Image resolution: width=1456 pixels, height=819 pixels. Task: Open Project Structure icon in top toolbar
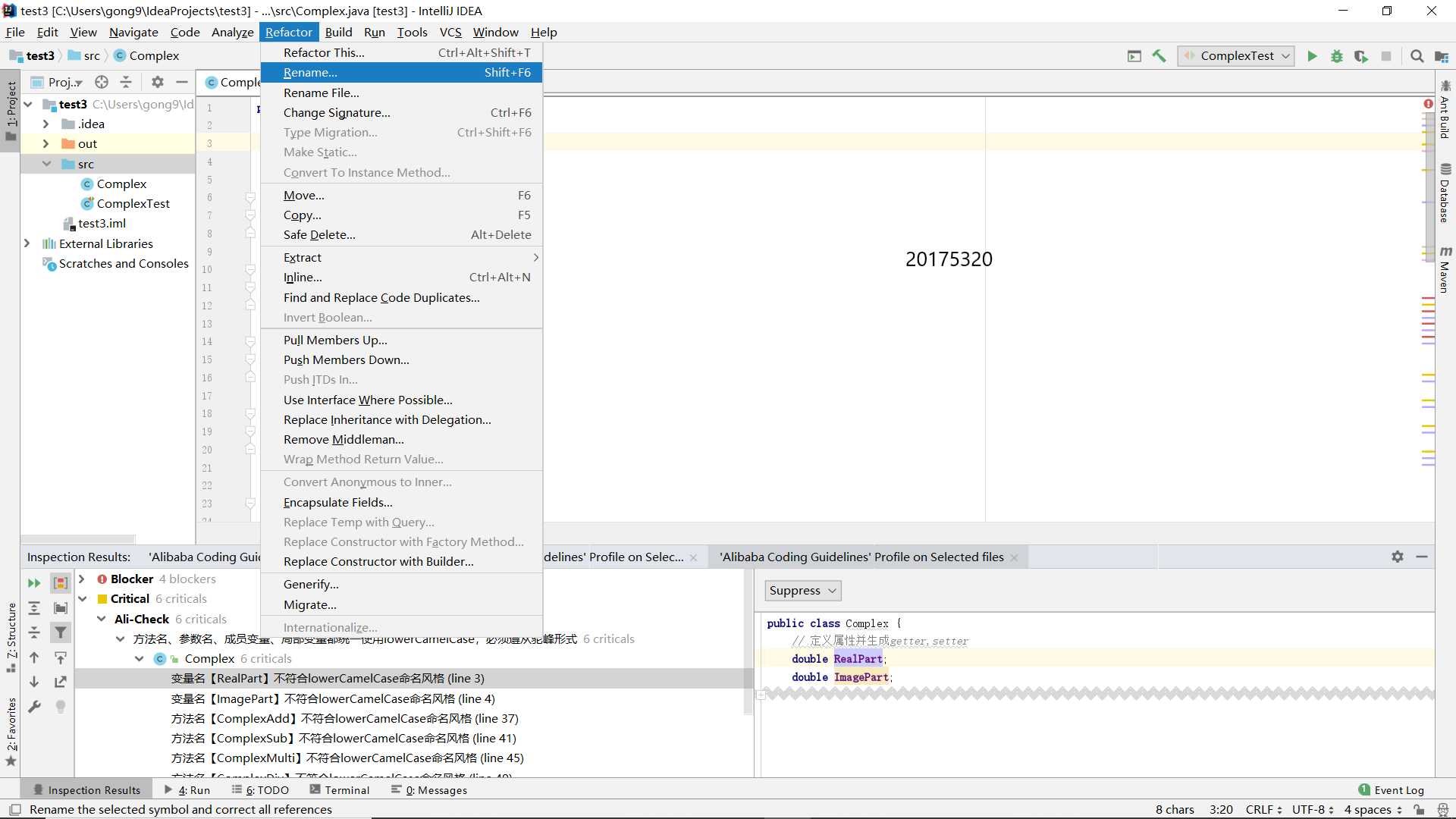[1442, 56]
